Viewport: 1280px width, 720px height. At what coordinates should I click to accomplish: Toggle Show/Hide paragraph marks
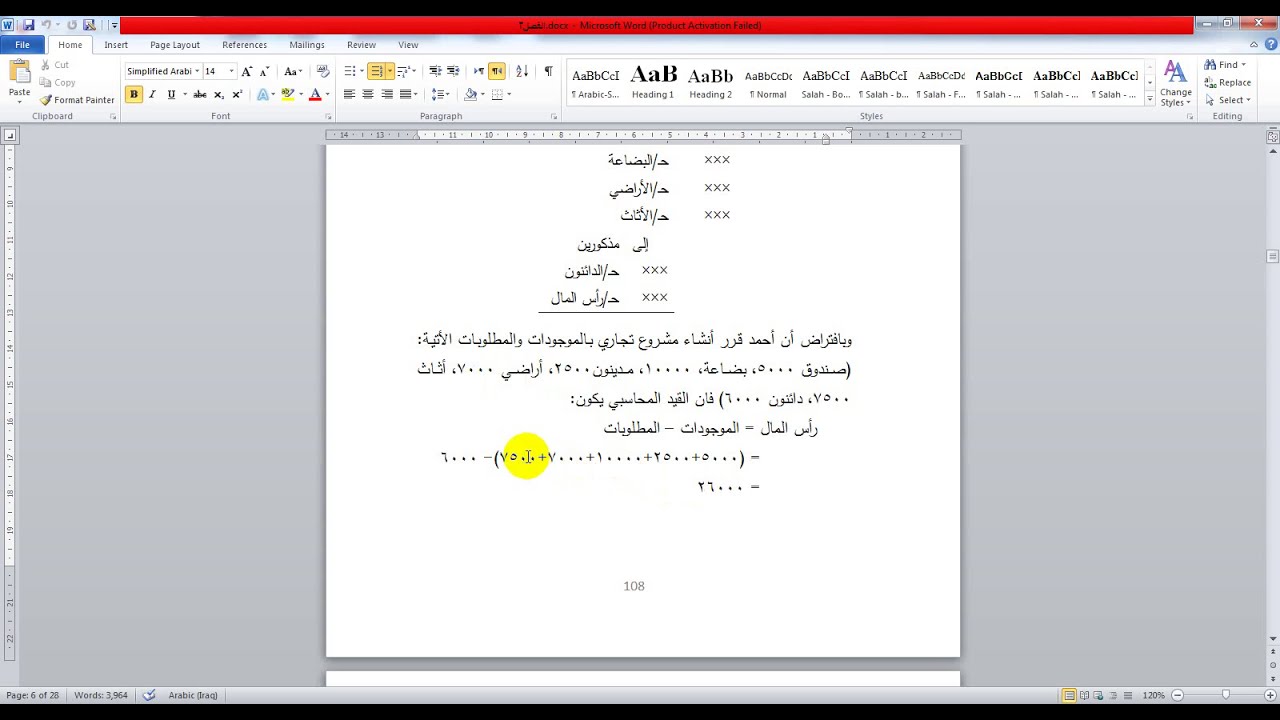(548, 71)
